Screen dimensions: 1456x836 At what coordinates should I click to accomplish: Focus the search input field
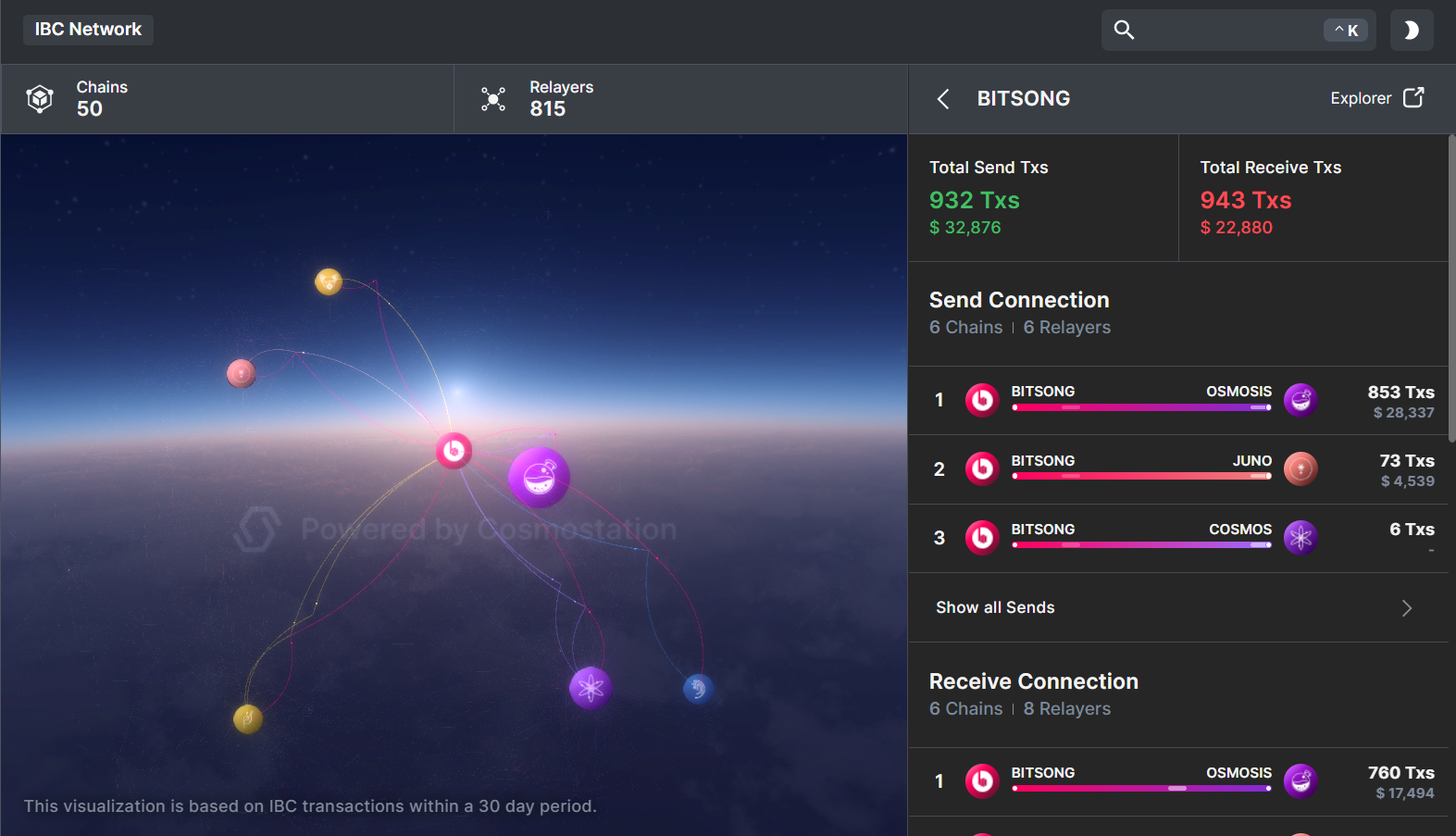click(1226, 30)
